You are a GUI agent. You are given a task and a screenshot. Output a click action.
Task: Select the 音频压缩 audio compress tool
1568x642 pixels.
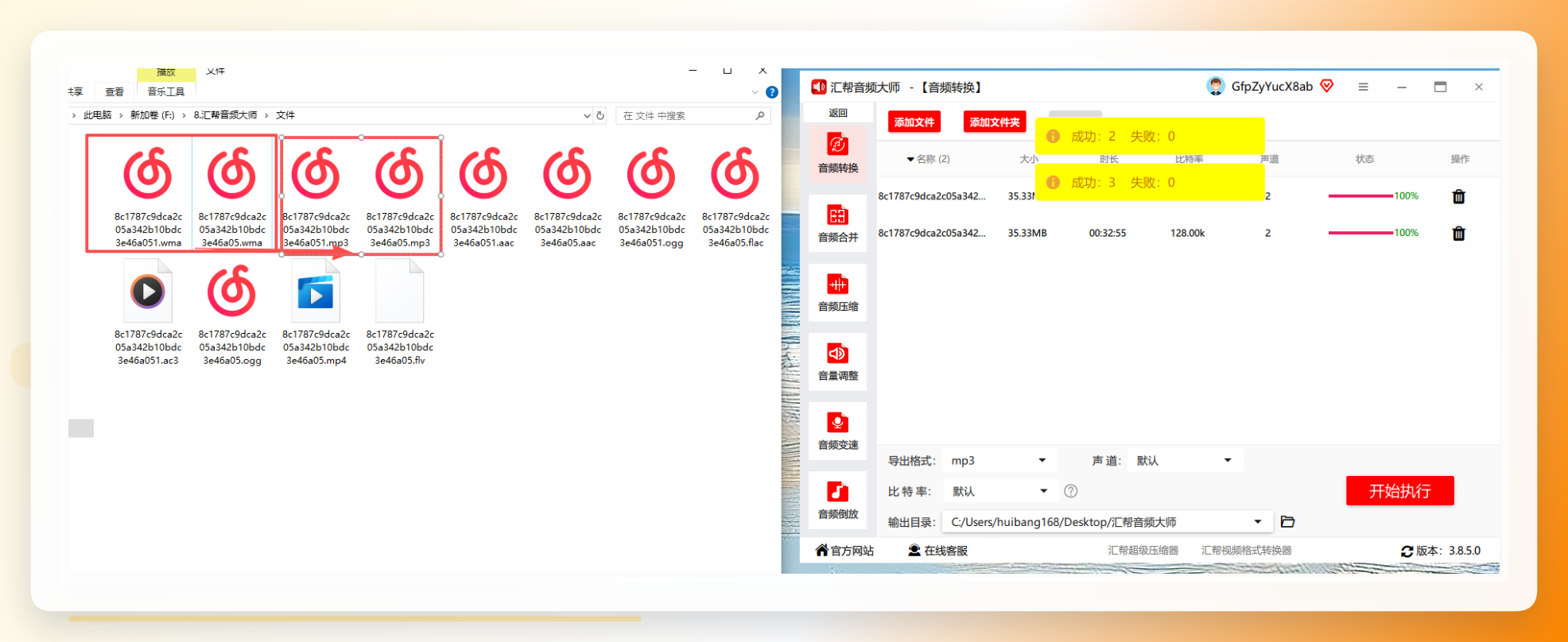pyautogui.click(x=837, y=292)
